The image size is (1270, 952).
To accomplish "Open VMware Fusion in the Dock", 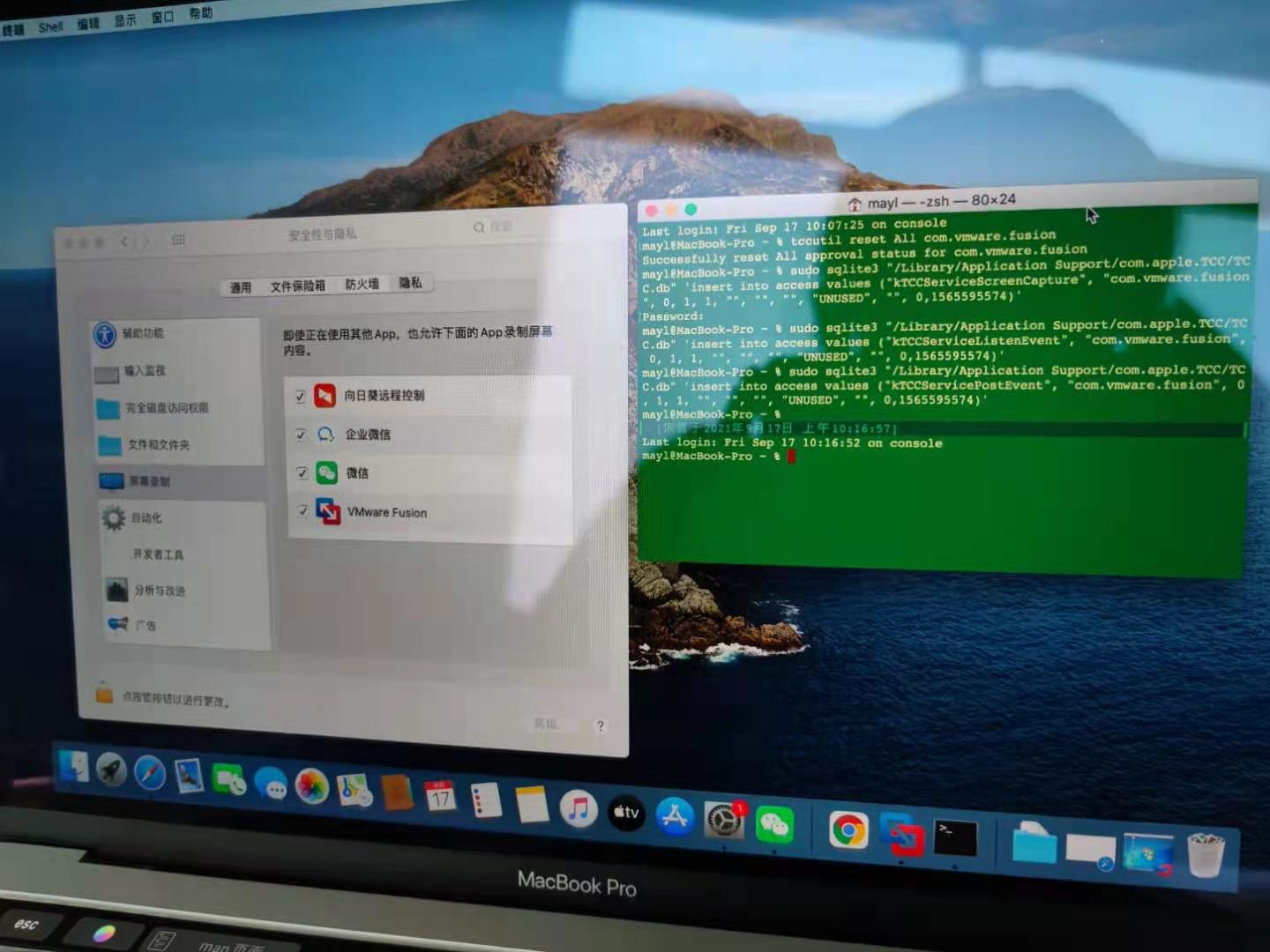I will (x=901, y=834).
